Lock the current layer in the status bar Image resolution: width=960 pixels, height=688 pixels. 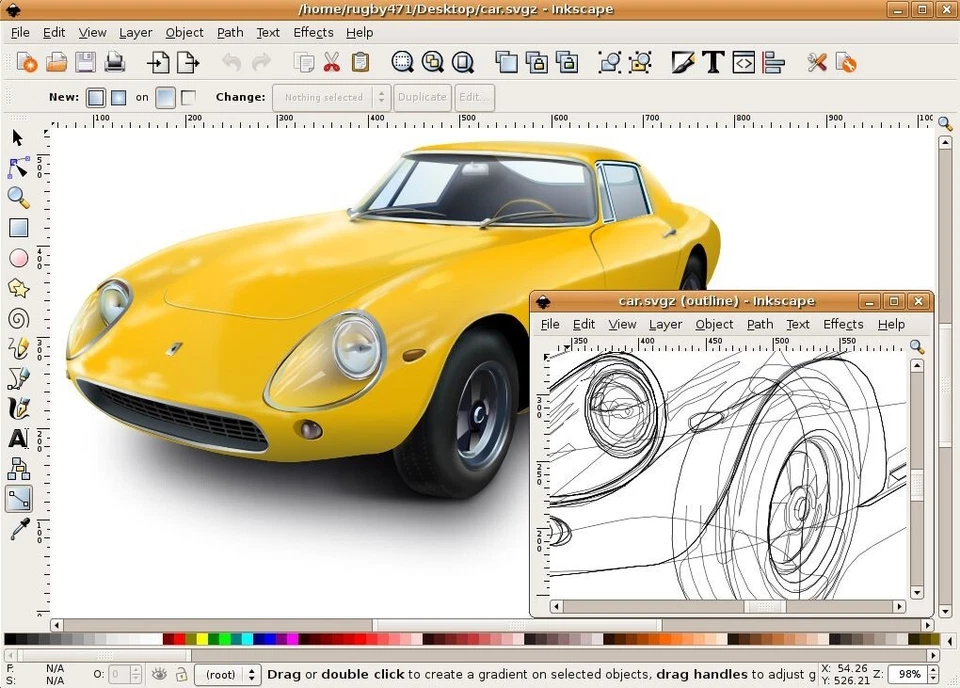click(181, 674)
